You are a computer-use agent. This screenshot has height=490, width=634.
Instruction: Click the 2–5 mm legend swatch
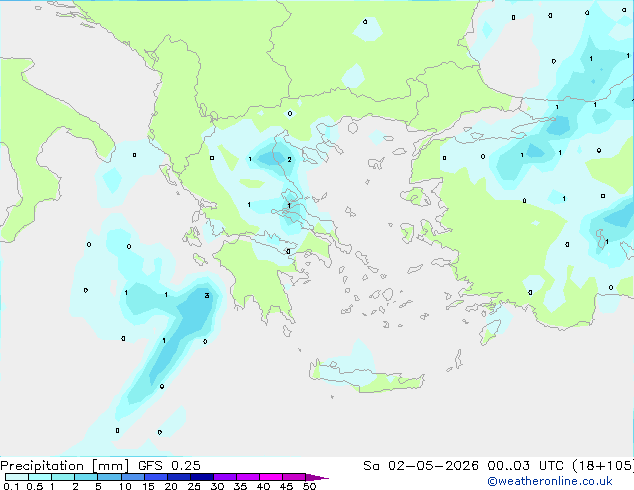tap(86, 477)
